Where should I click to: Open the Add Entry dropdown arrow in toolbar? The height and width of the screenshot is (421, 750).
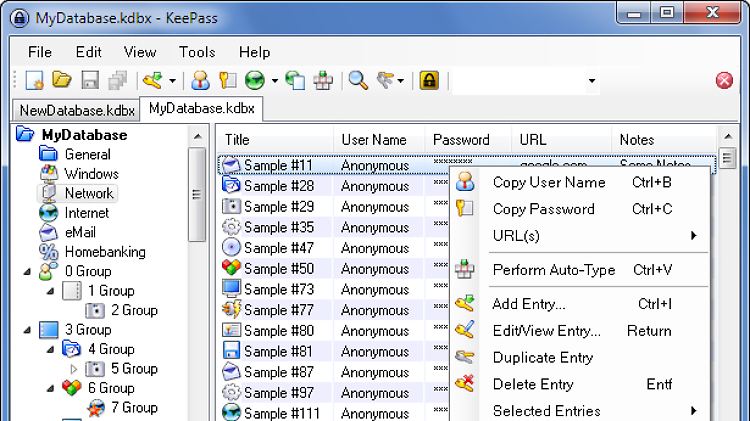[x=172, y=81]
